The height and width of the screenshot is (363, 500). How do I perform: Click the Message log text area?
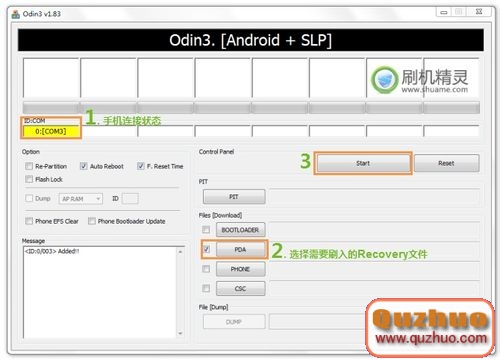click(x=100, y=292)
